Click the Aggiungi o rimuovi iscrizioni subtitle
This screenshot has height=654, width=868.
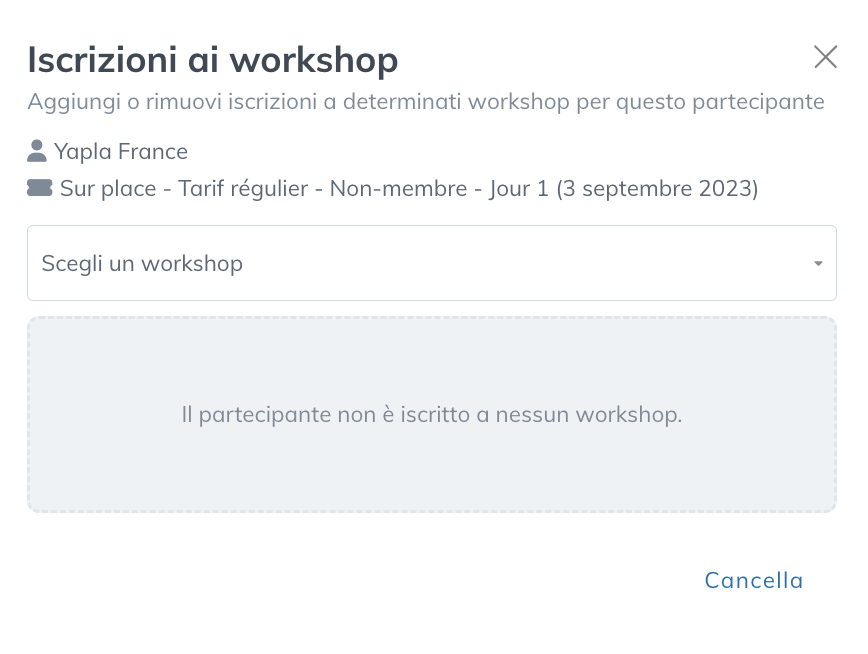pos(426,102)
